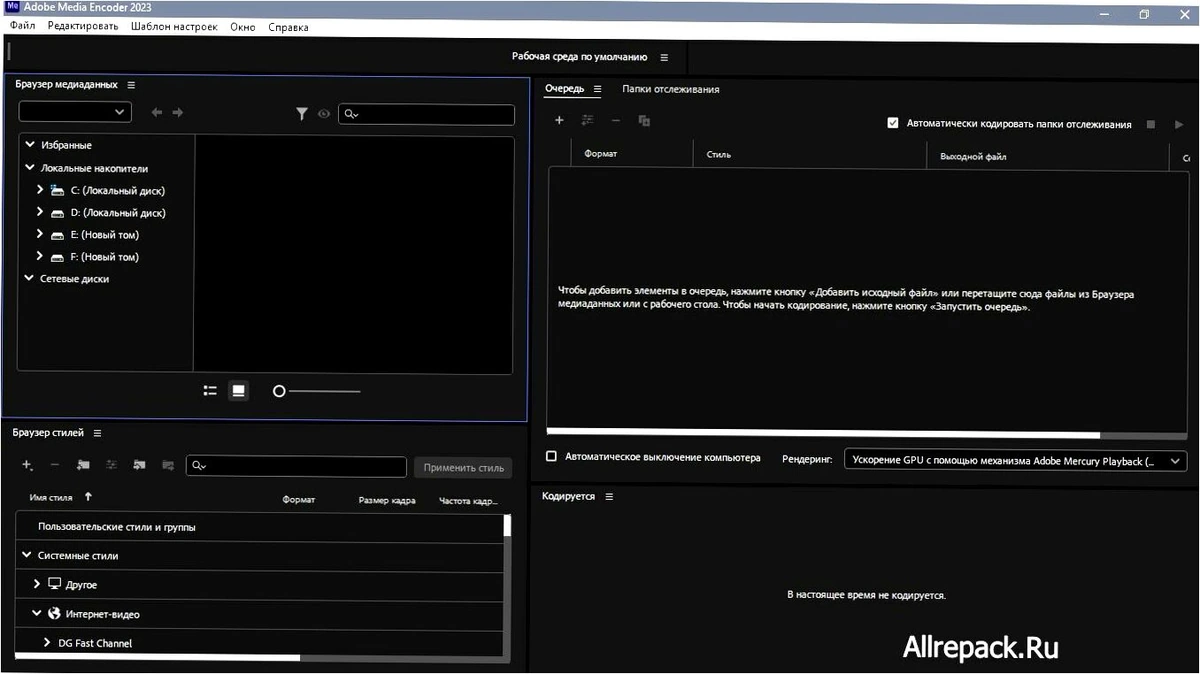
Task: Create a new style group folder
Action: point(83,465)
